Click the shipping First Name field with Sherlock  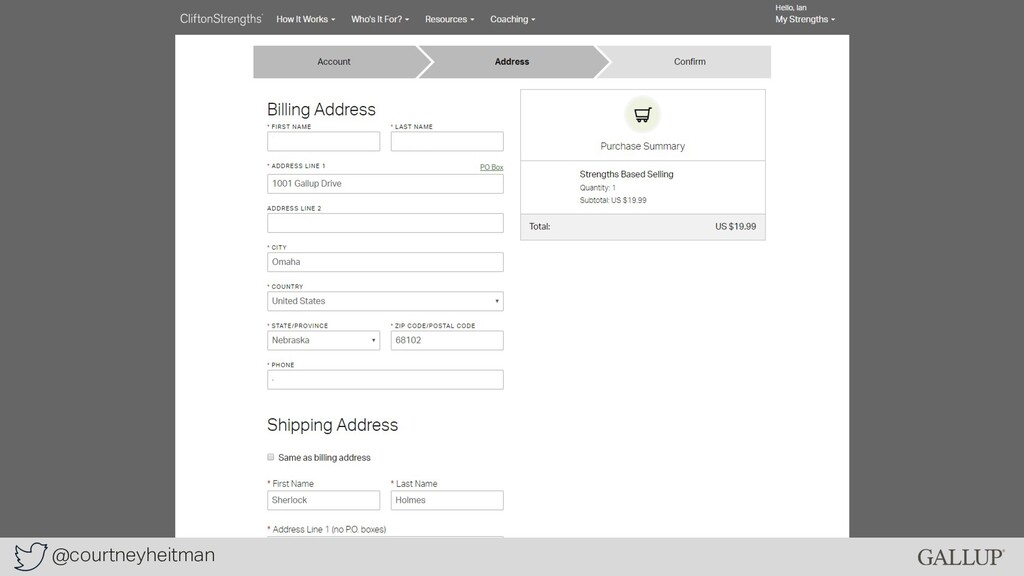[x=323, y=500]
